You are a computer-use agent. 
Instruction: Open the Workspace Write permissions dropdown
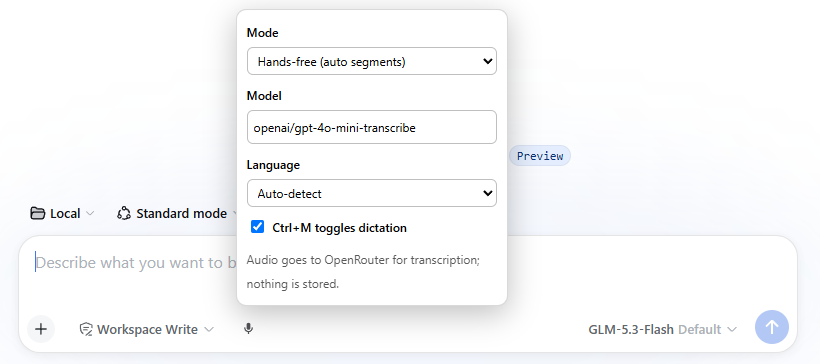click(147, 329)
